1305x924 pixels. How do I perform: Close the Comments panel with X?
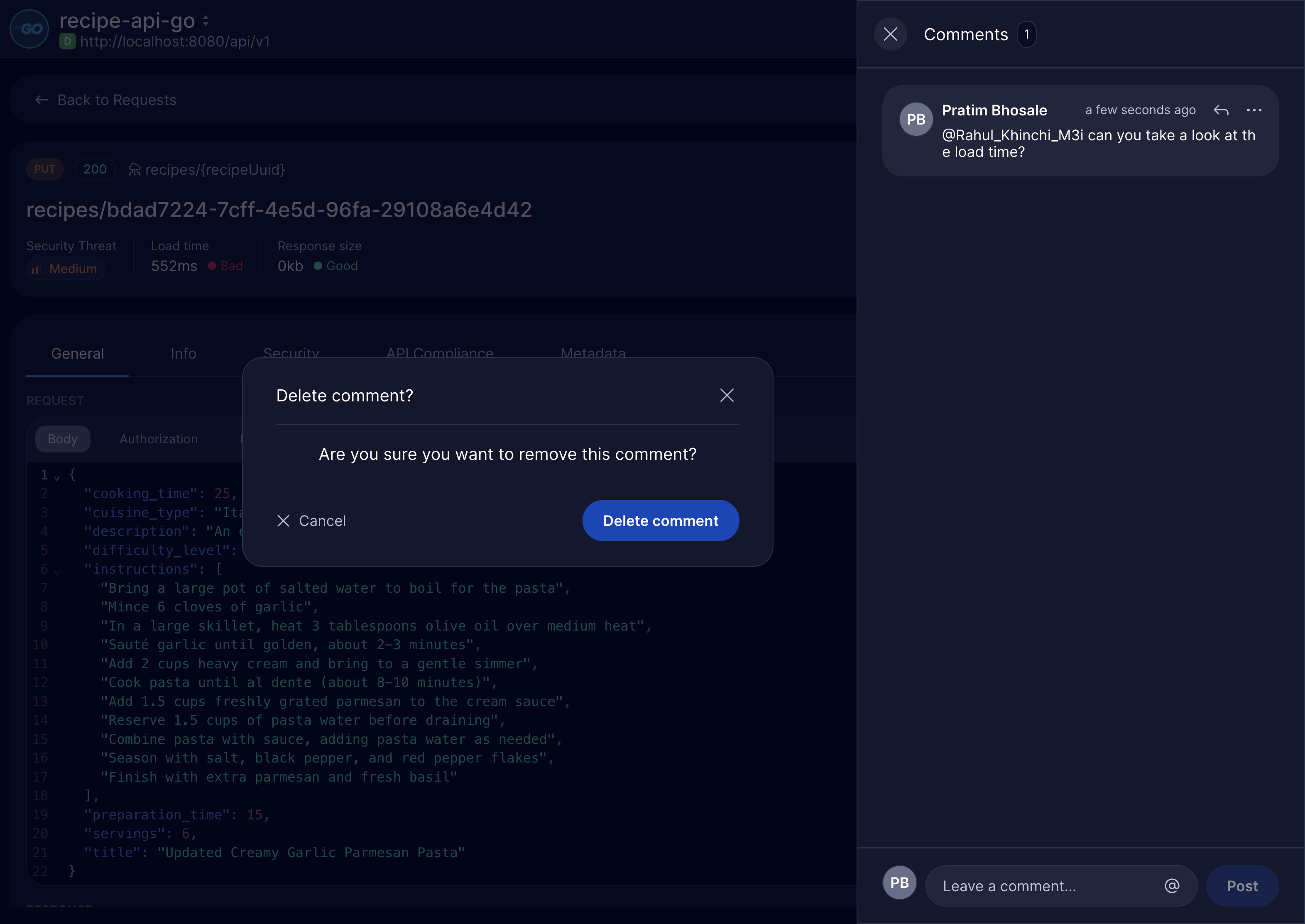[890, 34]
